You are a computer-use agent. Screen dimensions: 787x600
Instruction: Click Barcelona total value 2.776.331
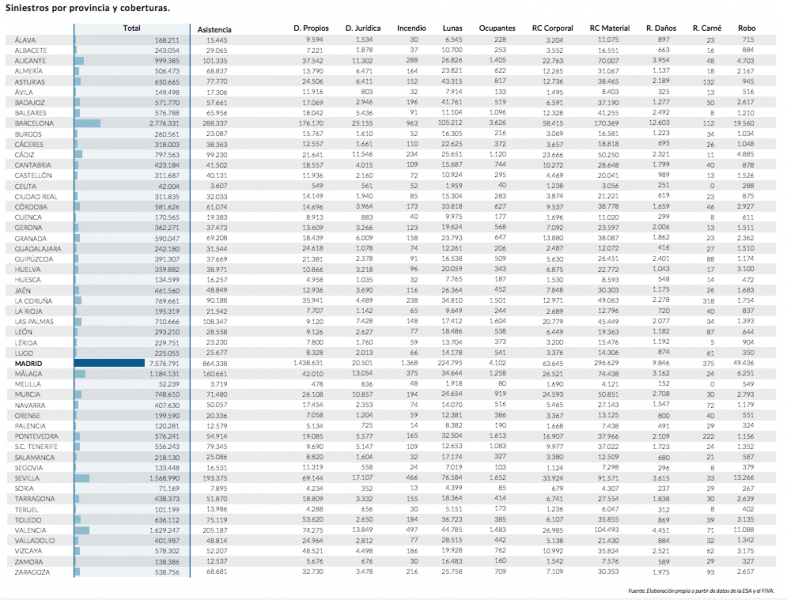point(164,124)
